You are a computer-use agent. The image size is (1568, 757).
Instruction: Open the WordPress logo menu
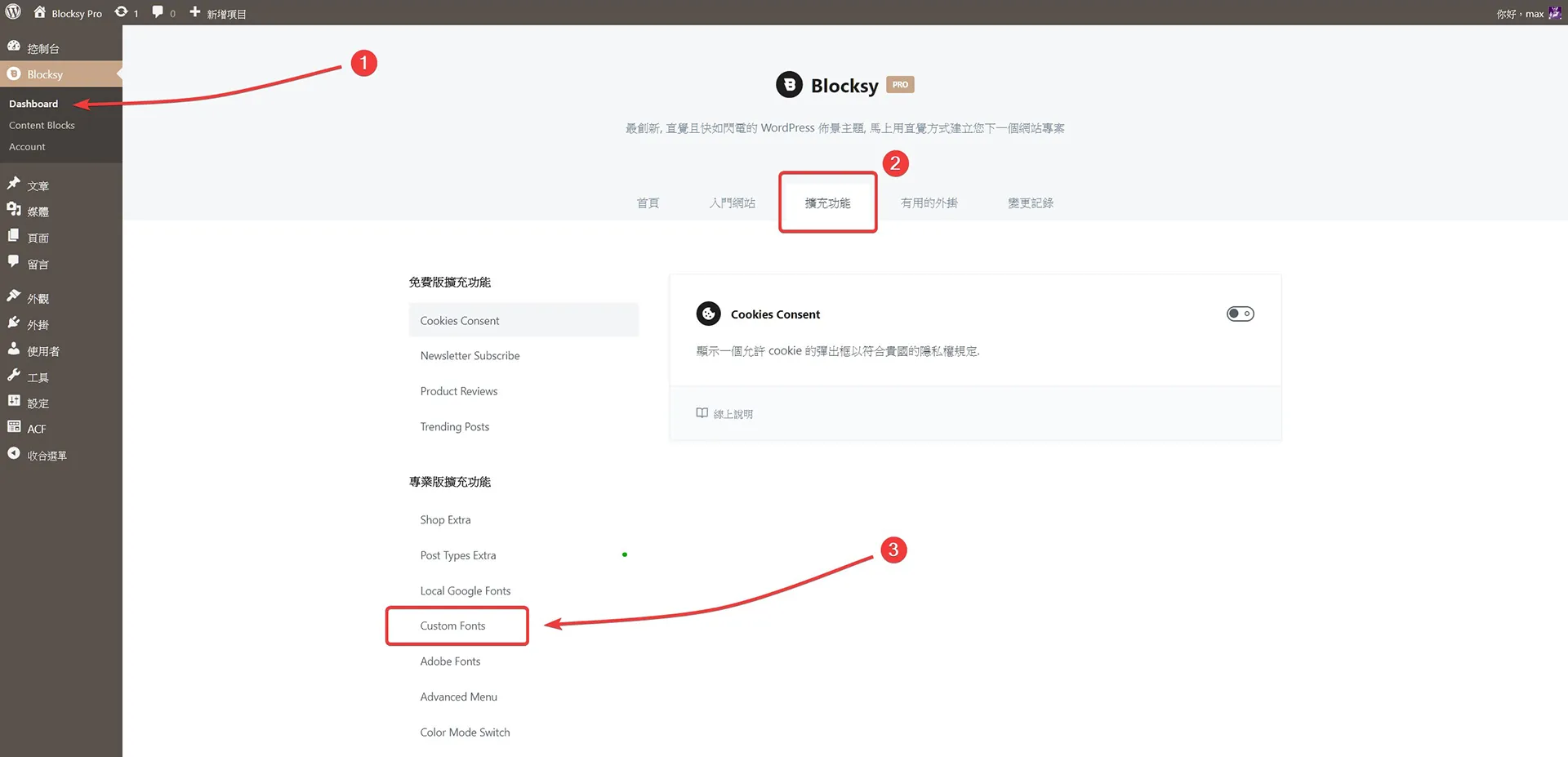pyautogui.click(x=13, y=12)
